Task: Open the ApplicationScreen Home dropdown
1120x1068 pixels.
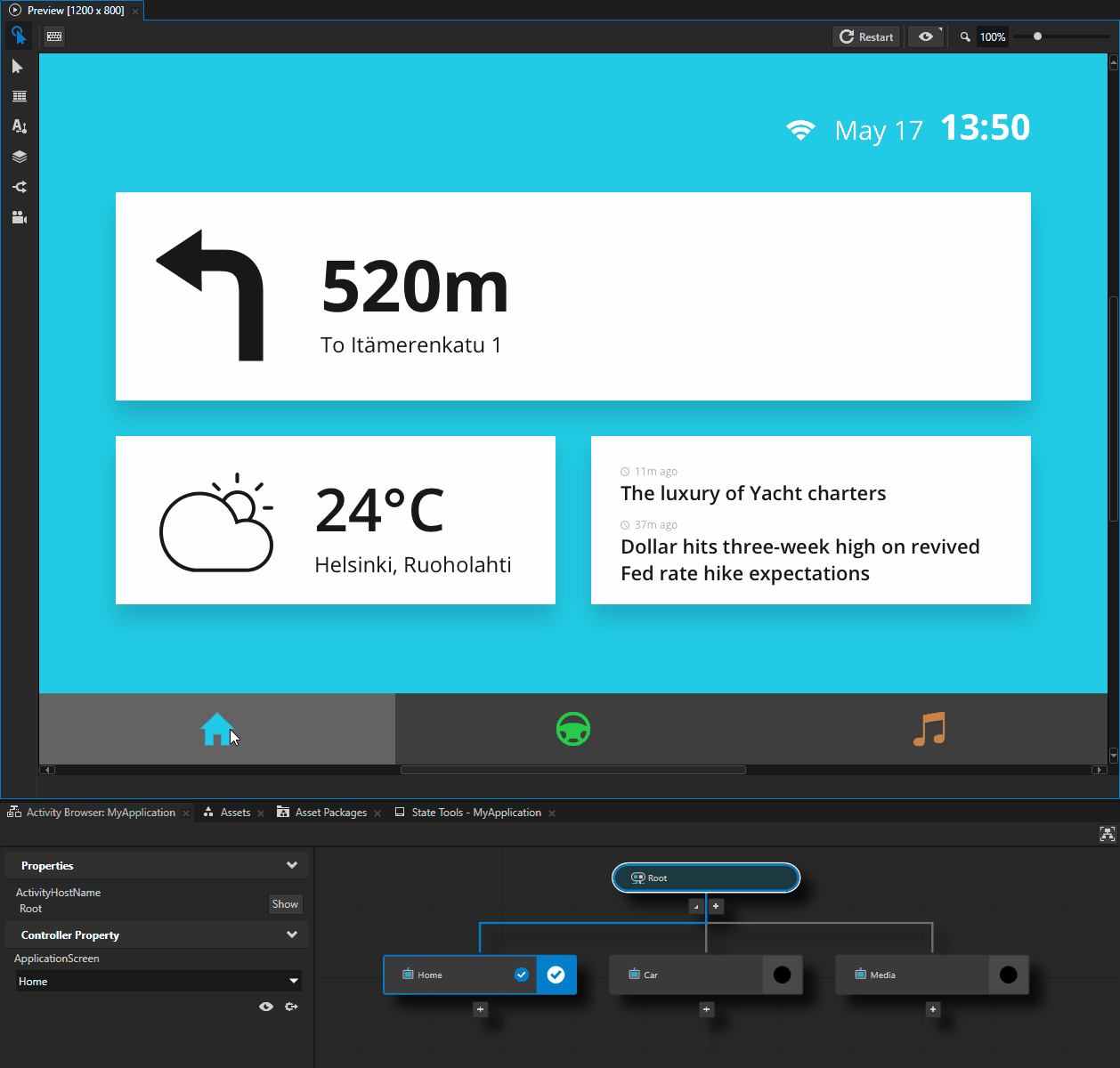Action: 158,981
